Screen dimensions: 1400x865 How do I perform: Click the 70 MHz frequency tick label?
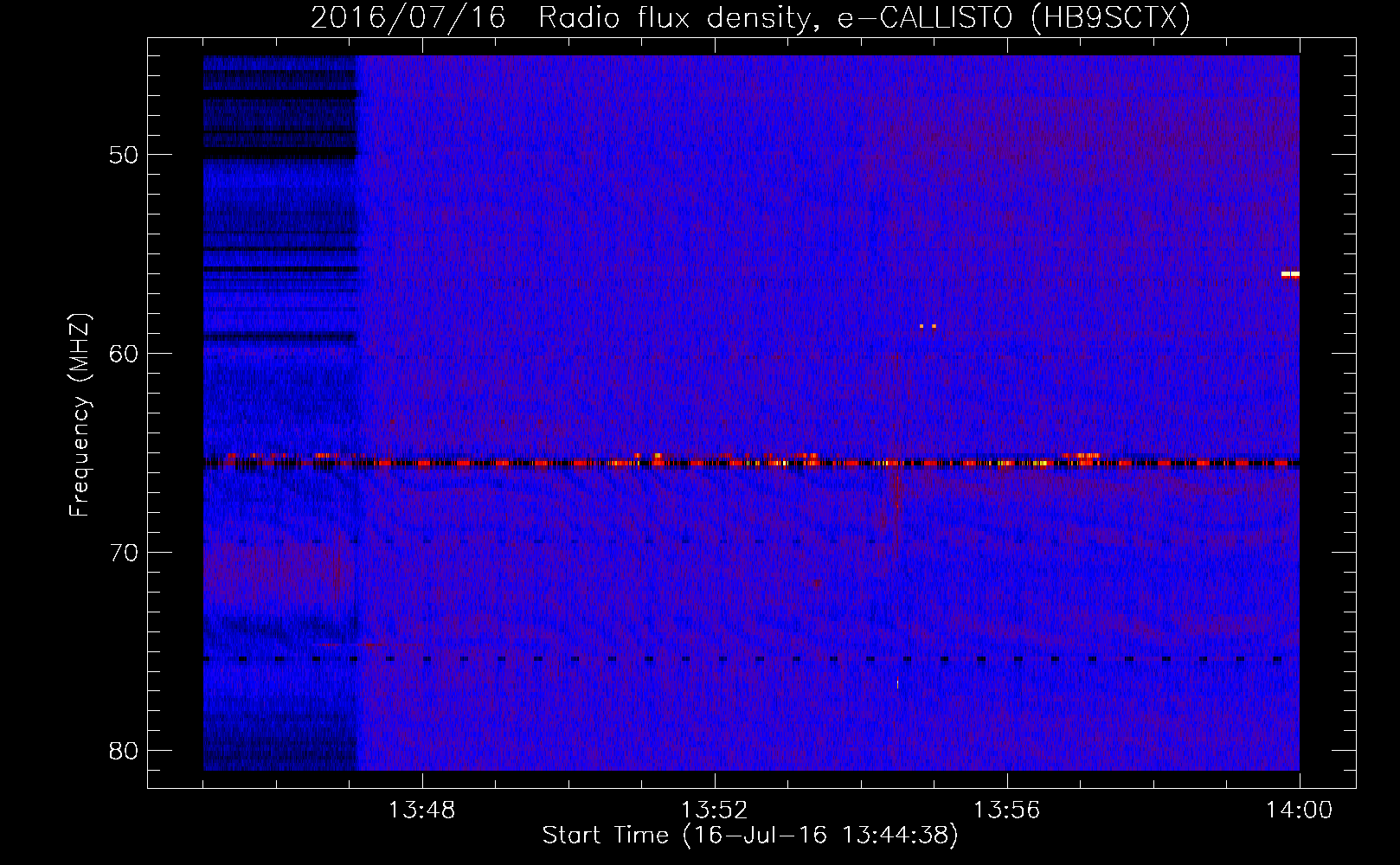pos(125,553)
